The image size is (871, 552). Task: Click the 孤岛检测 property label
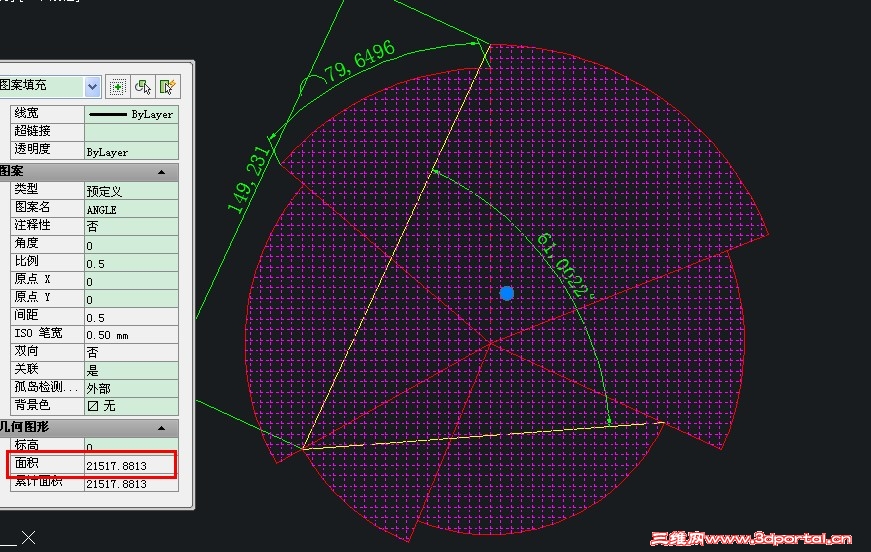[46, 387]
